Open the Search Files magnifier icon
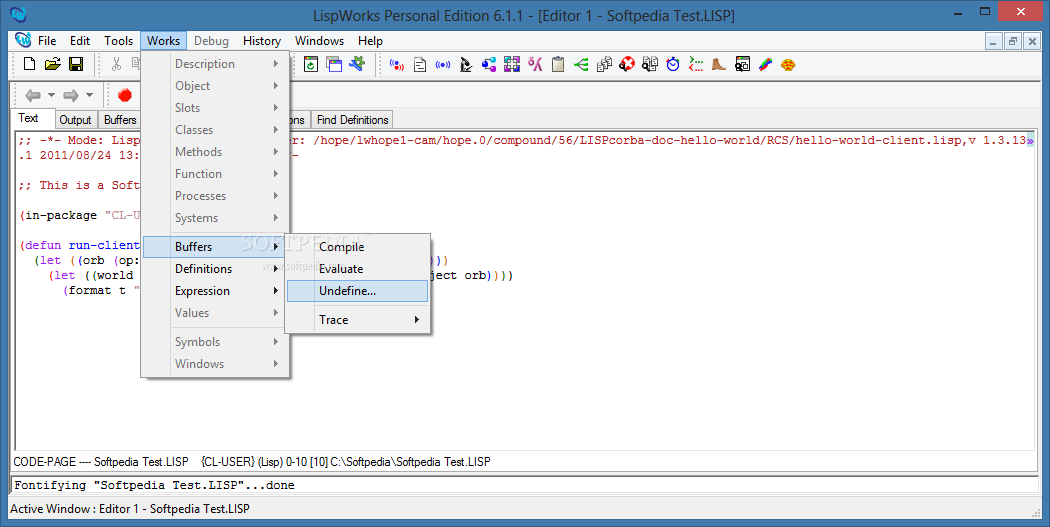The height and width of the screenshot is (527, 1050). pyautogui.click(x=650, y=64)
